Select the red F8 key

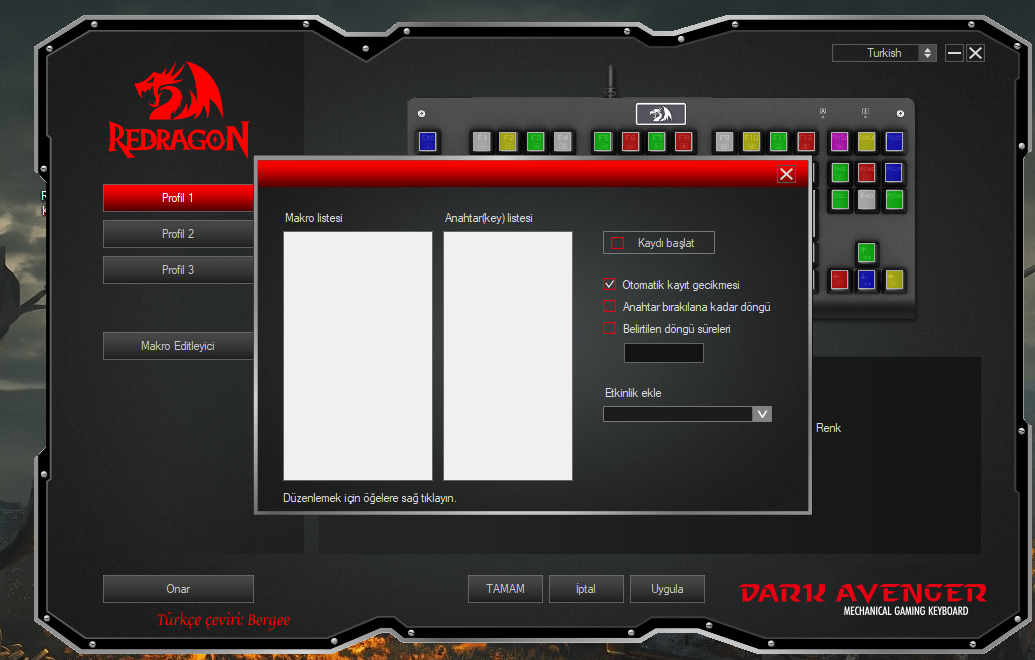click(x=683, y=141)
